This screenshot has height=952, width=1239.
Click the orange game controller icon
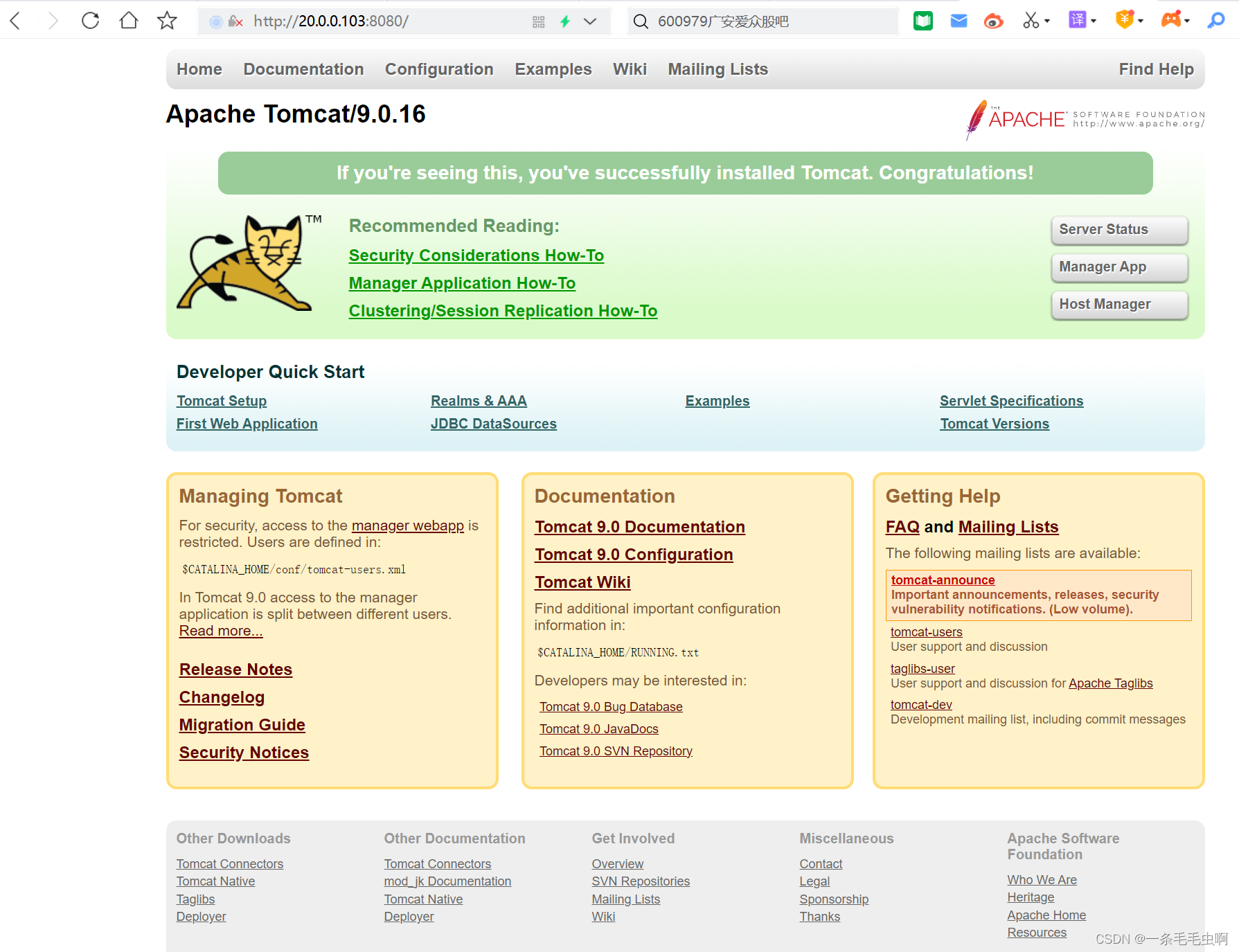pos(1171,19)
